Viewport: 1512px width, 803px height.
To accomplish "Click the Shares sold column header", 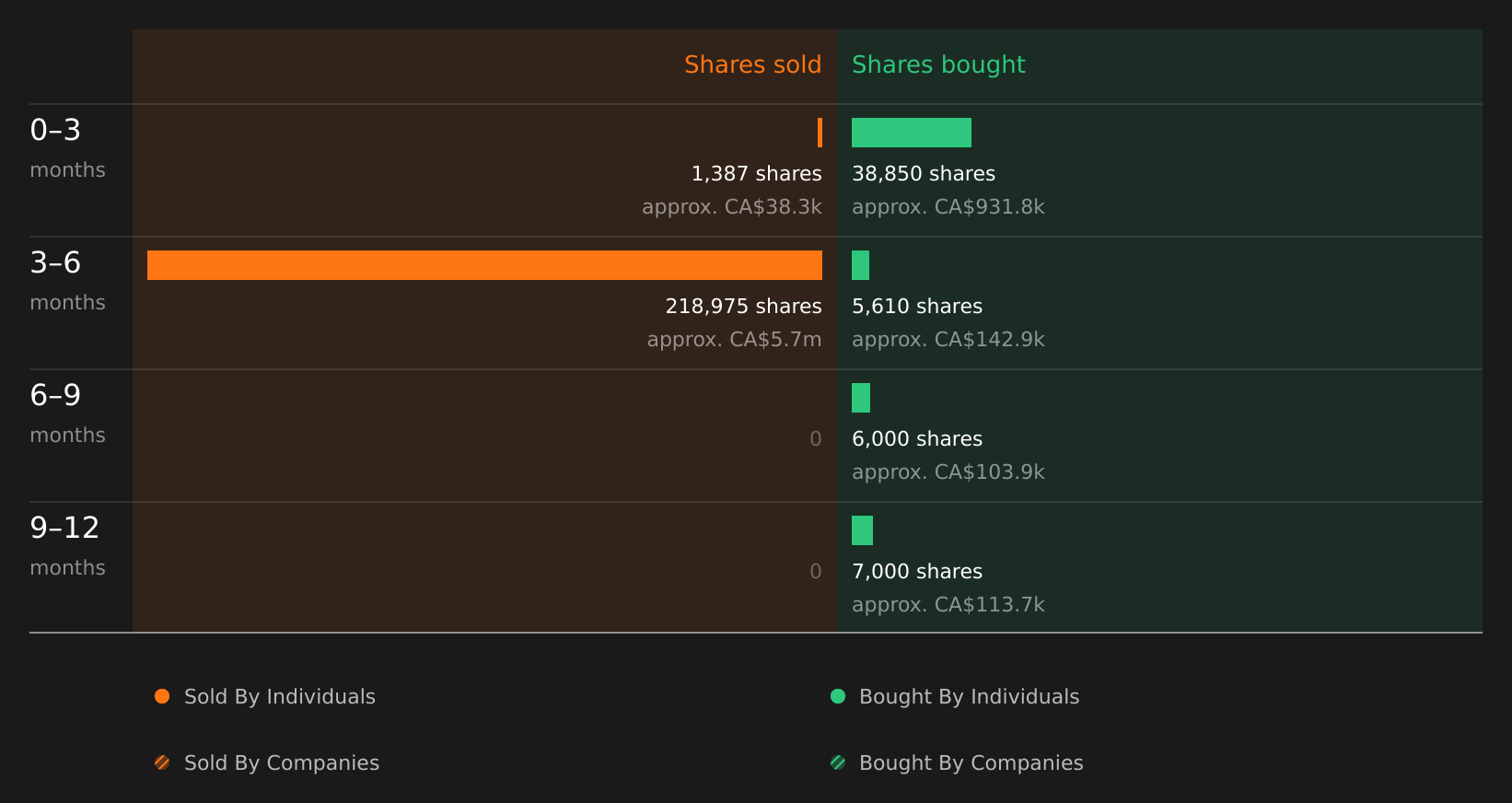I will coord(753,64).
